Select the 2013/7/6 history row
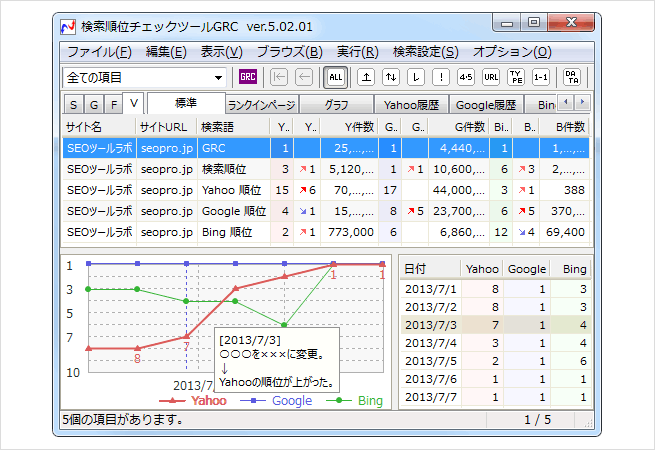655x450 pixels. click(496, 379)
